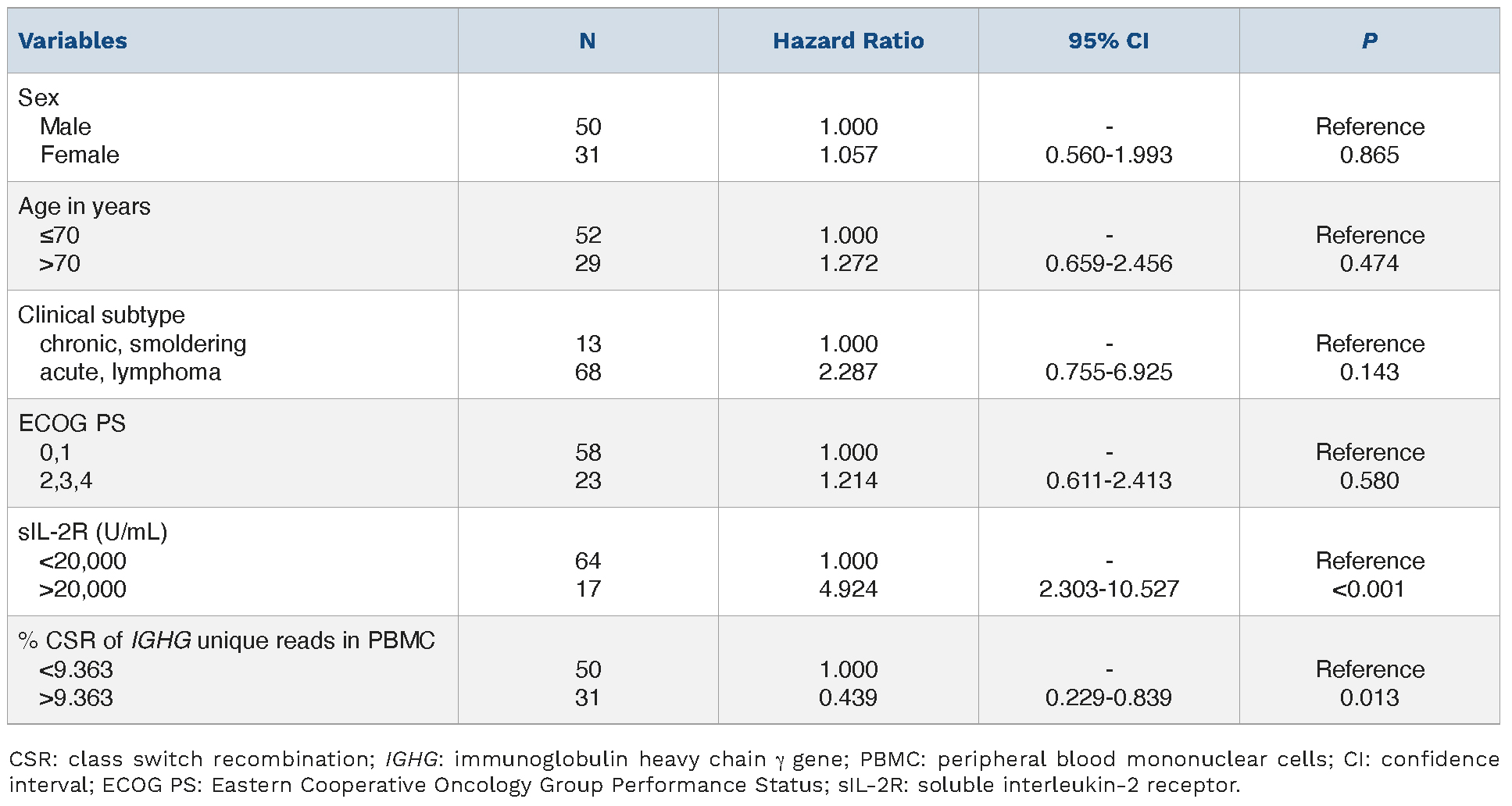
Task: Select the '% CSR of IGHG unique reads' label
Action: click(227, 640)
